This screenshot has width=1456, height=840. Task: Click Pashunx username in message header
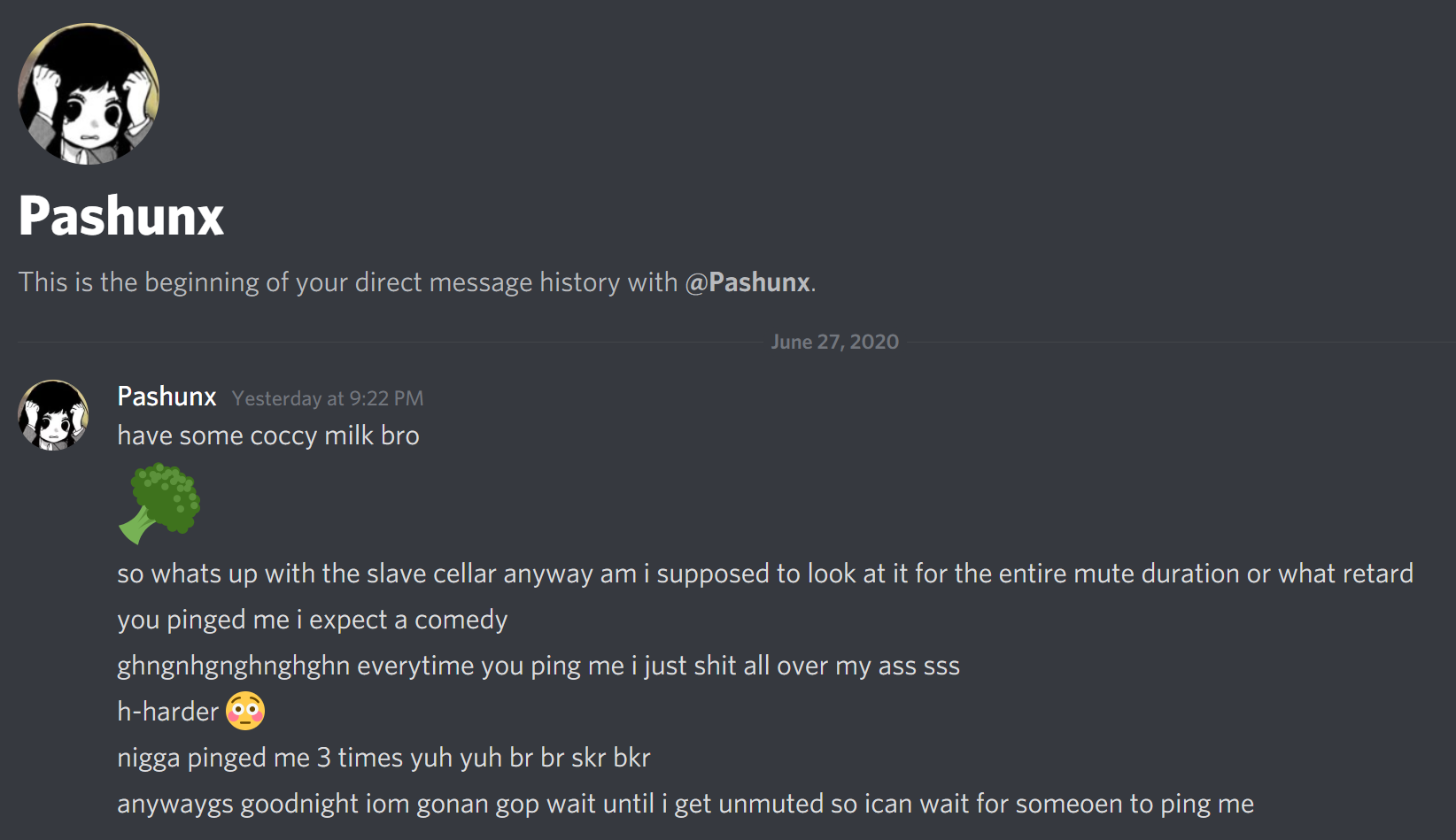[167, 397]
